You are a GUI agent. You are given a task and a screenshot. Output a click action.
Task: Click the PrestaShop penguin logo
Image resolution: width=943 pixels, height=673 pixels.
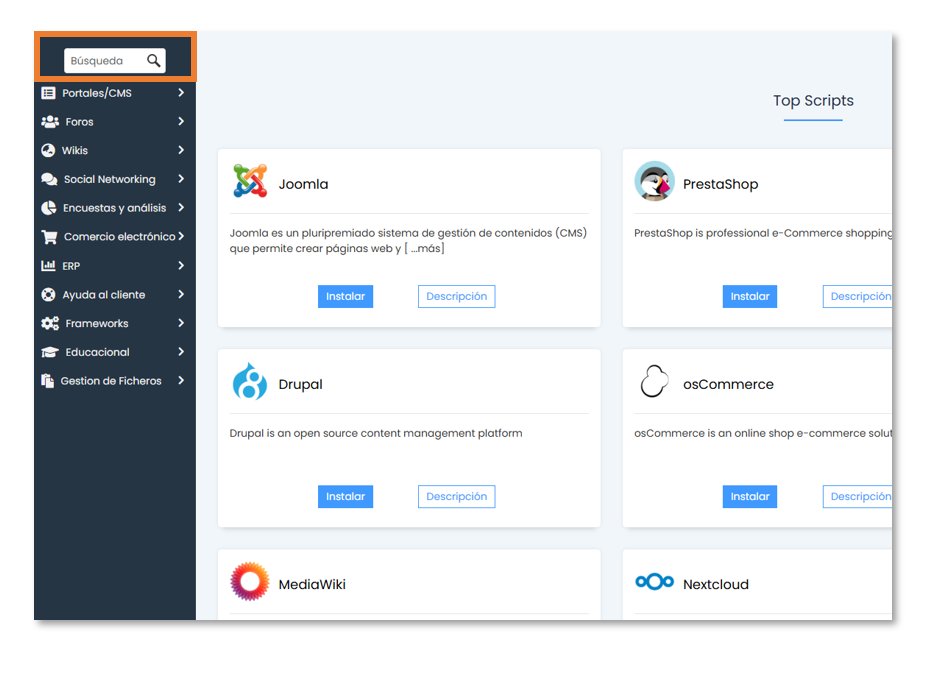[654, 181]
